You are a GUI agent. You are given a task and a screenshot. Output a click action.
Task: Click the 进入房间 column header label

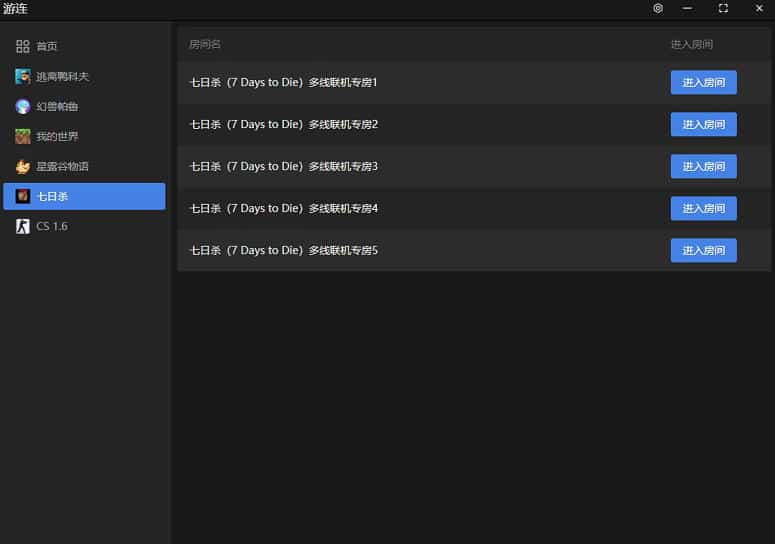pyautogui.click(x=691, y=44)
